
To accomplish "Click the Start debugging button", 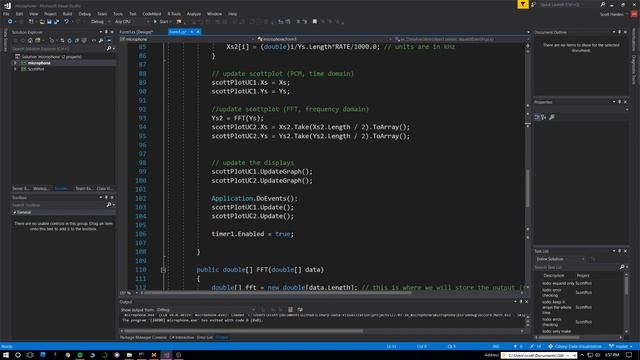I will point(161,22).
